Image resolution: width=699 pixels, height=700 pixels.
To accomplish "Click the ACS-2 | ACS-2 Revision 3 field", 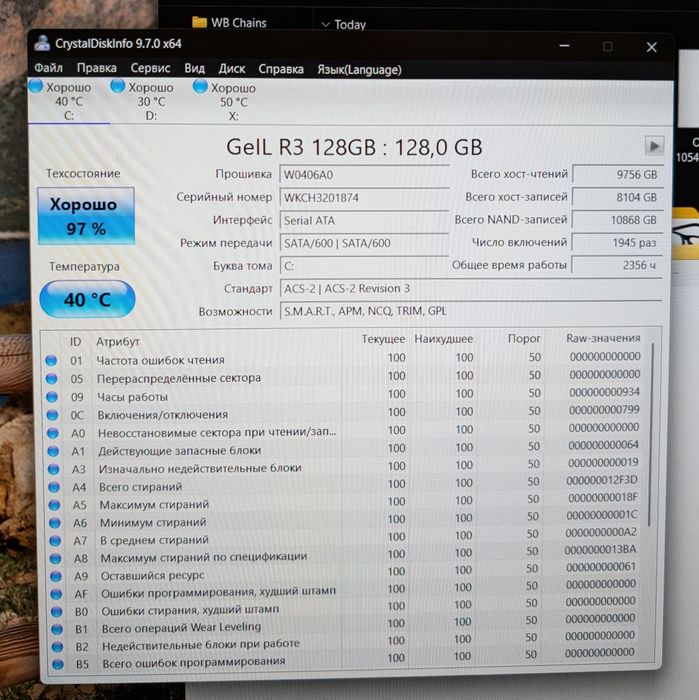I will (470, 288).
